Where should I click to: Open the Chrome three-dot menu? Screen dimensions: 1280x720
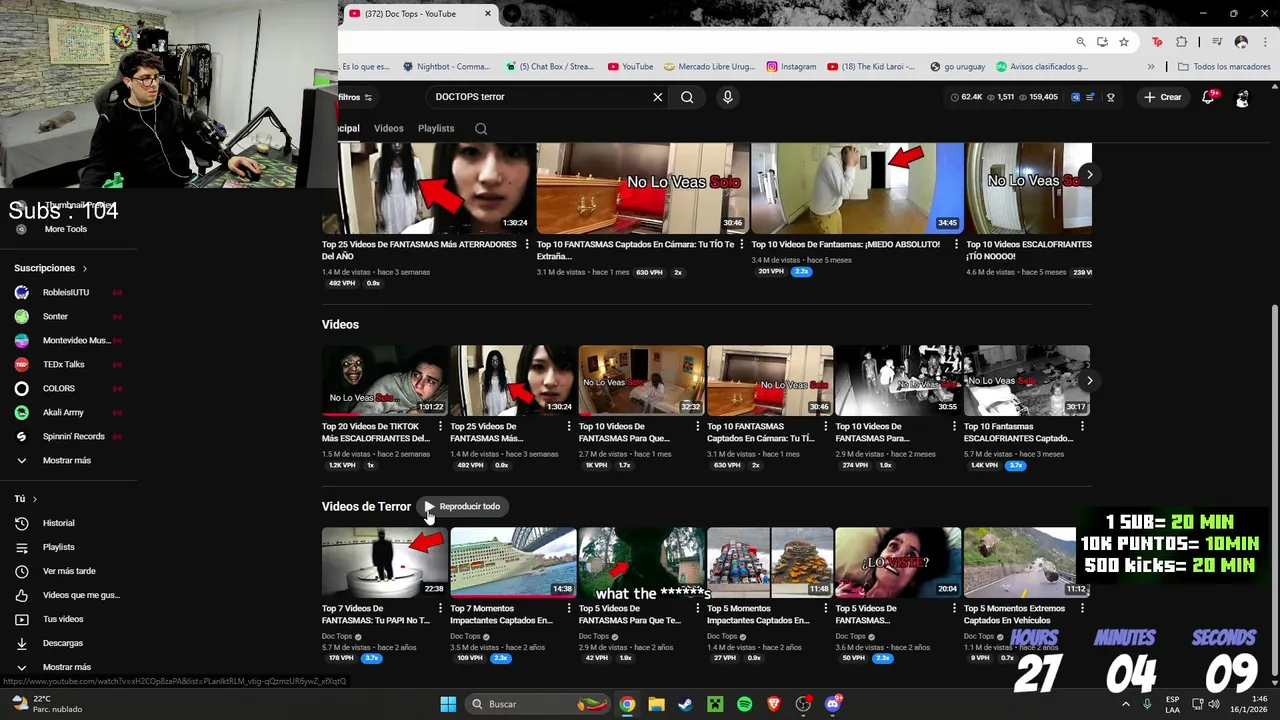(1263, 42)
